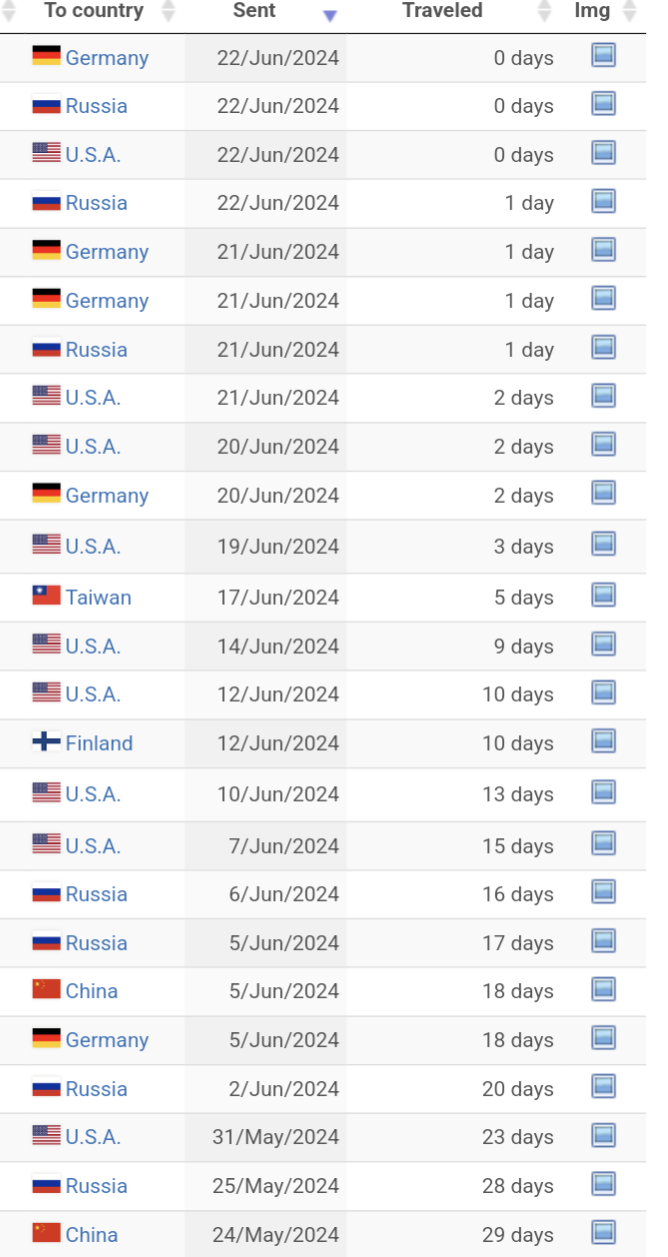
Task: Open image icon for Taiwan postcard row
Action: click(x=603, y=595)
